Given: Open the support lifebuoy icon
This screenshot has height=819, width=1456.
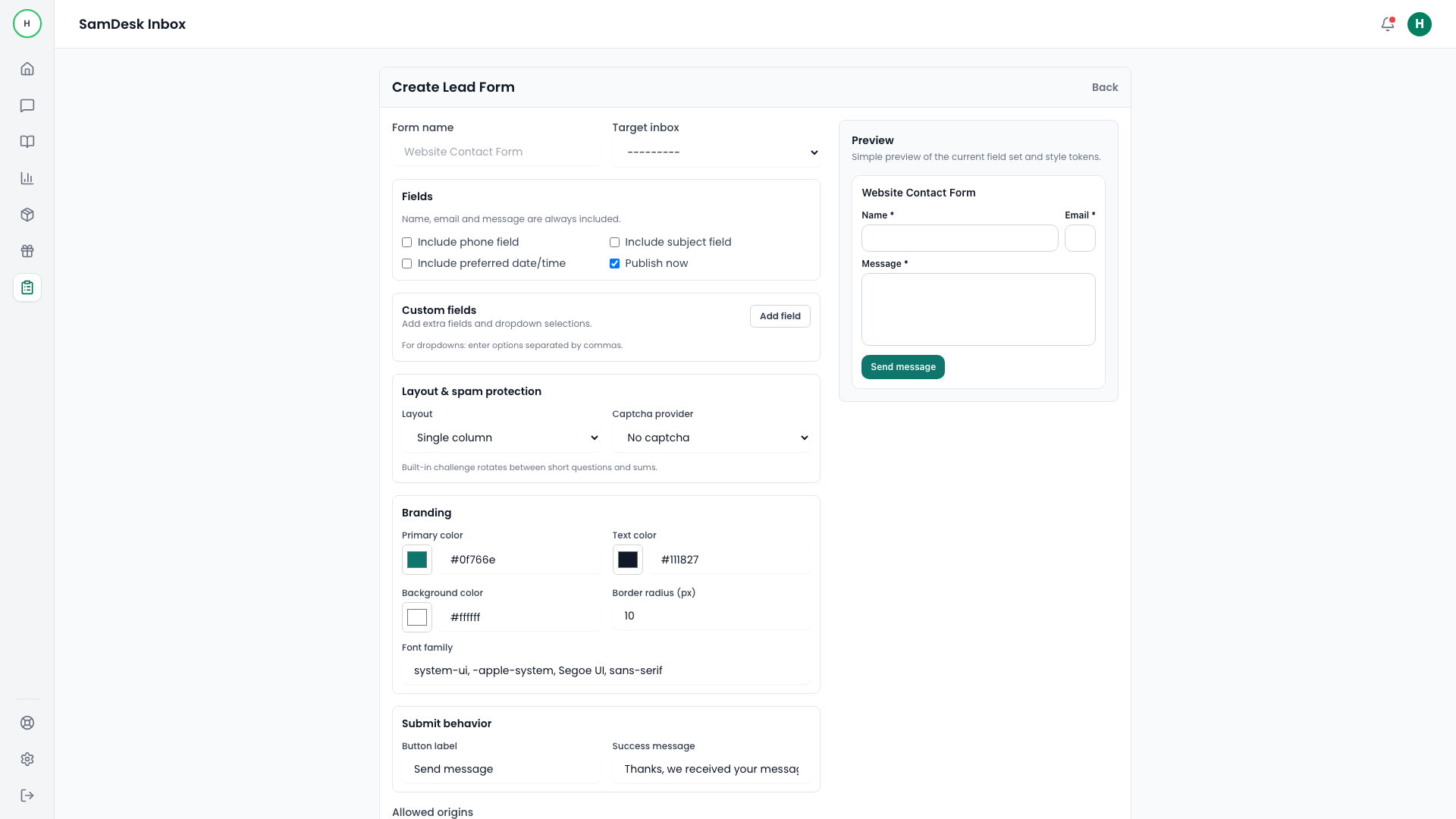Looking at the screenshot, I should click(x=27, y=723).
